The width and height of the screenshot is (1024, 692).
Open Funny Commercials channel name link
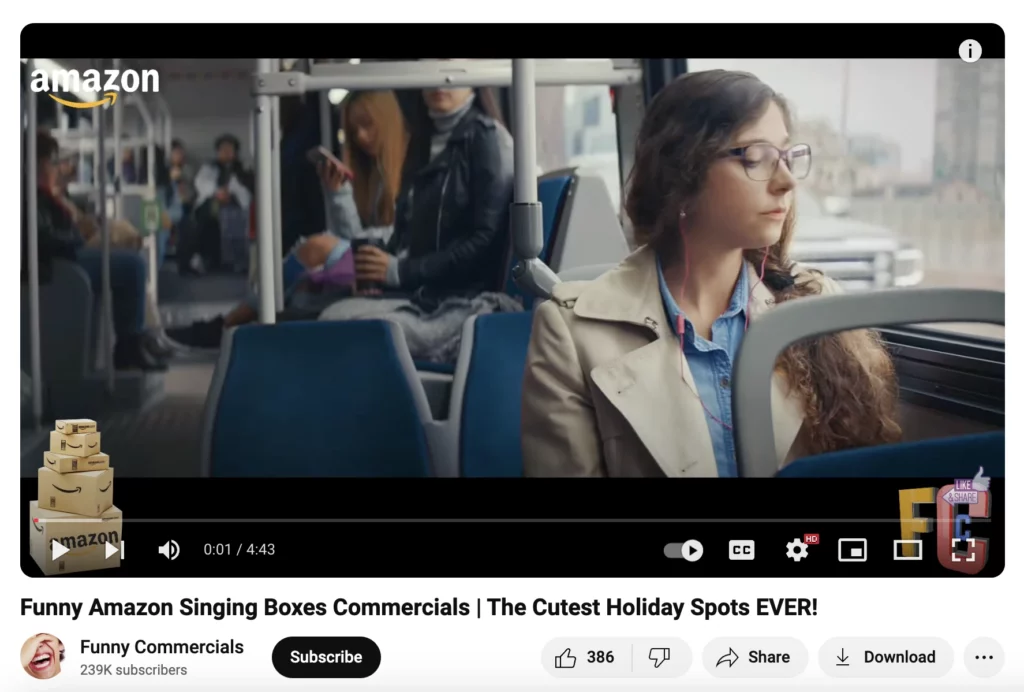[162, 647]
